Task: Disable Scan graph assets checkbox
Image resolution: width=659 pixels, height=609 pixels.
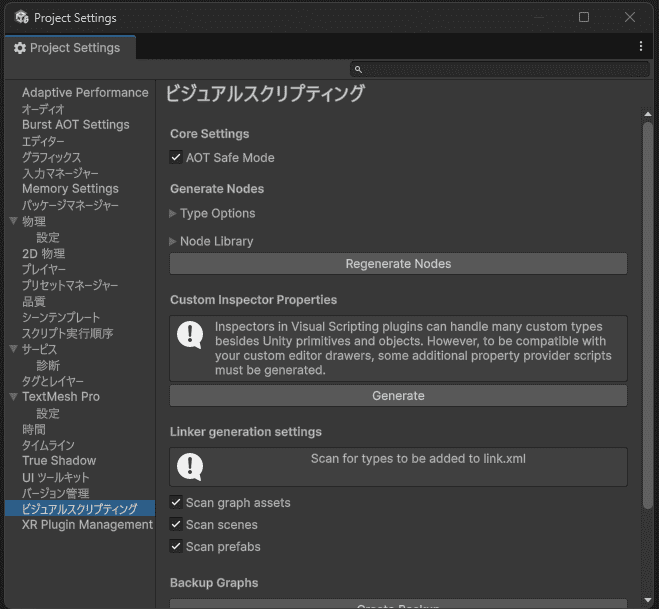Action: (x=176, y=502)
